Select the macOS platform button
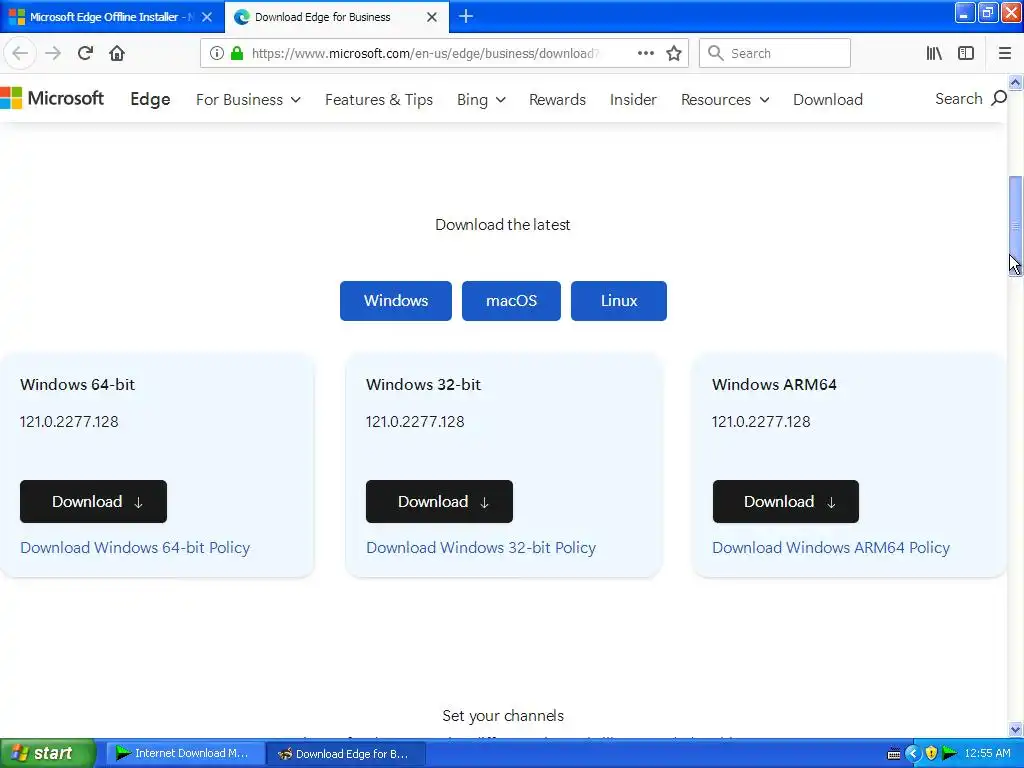The height and width of the screenshot is (768, 1024). point(511,300)
